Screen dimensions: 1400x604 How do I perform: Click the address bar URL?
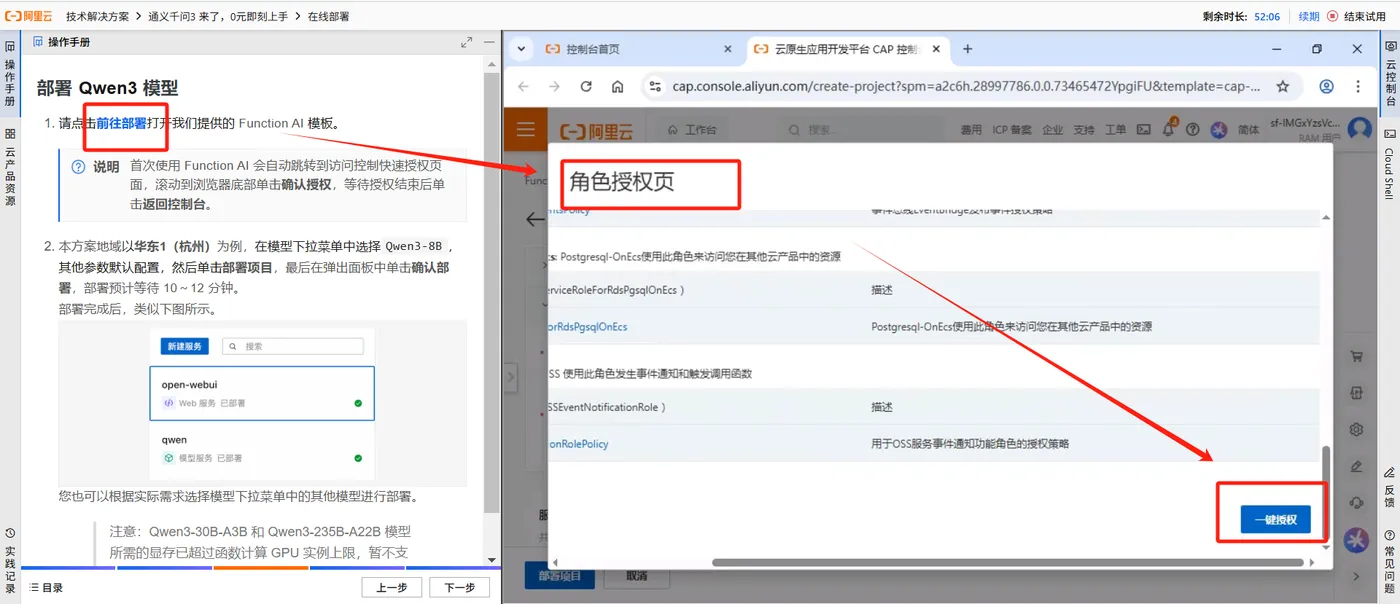click(966, 87)
